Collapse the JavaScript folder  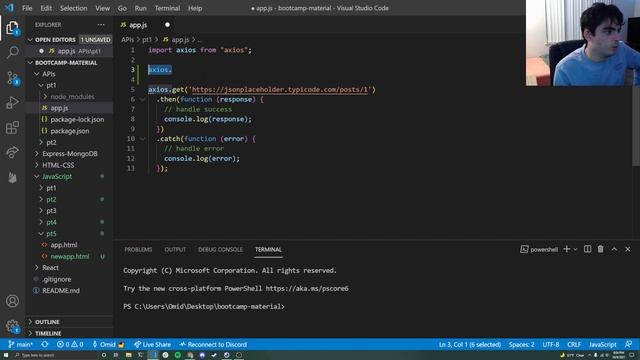57,177
